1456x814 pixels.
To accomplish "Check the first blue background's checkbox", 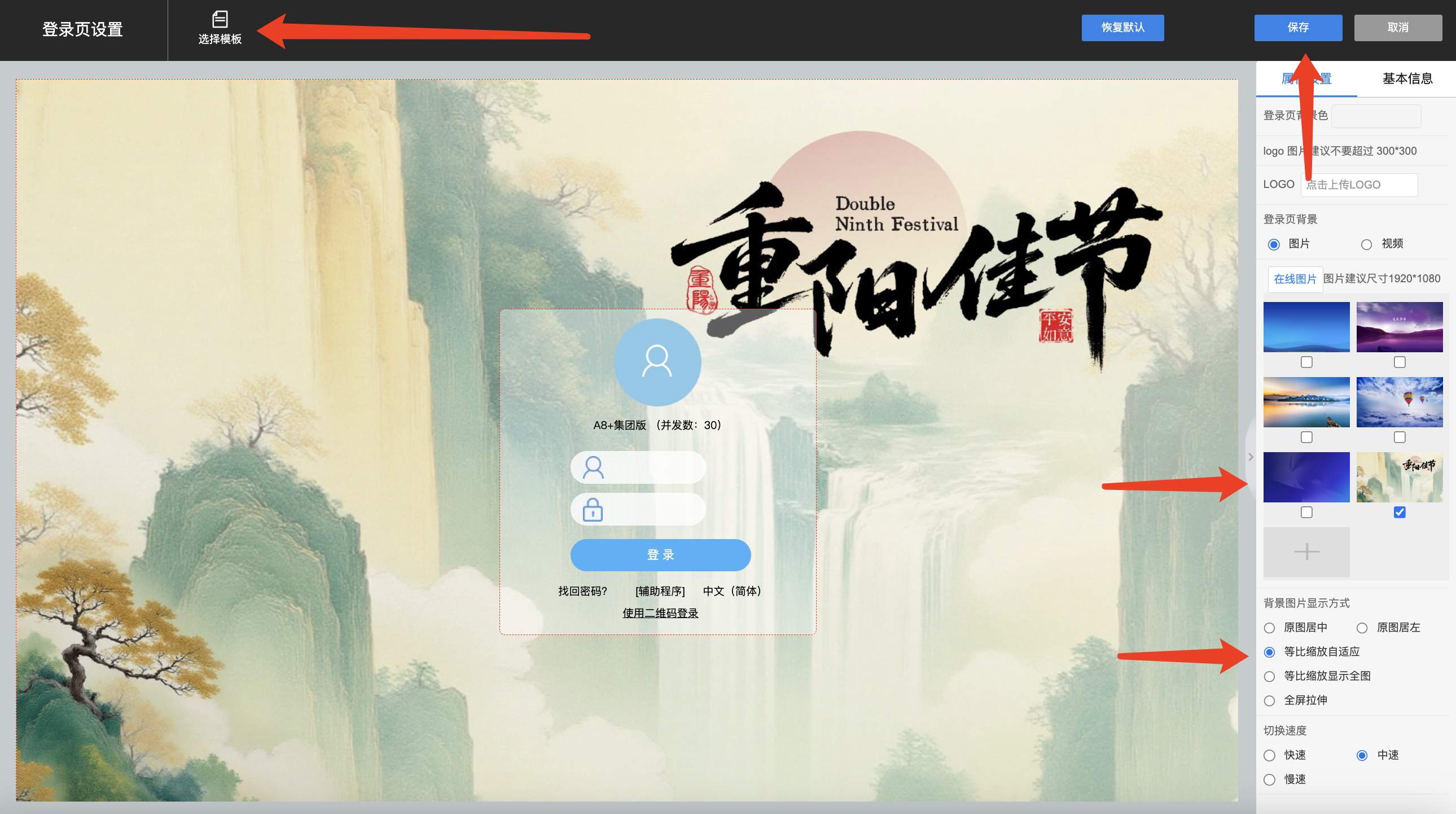I will (1306, 362).
